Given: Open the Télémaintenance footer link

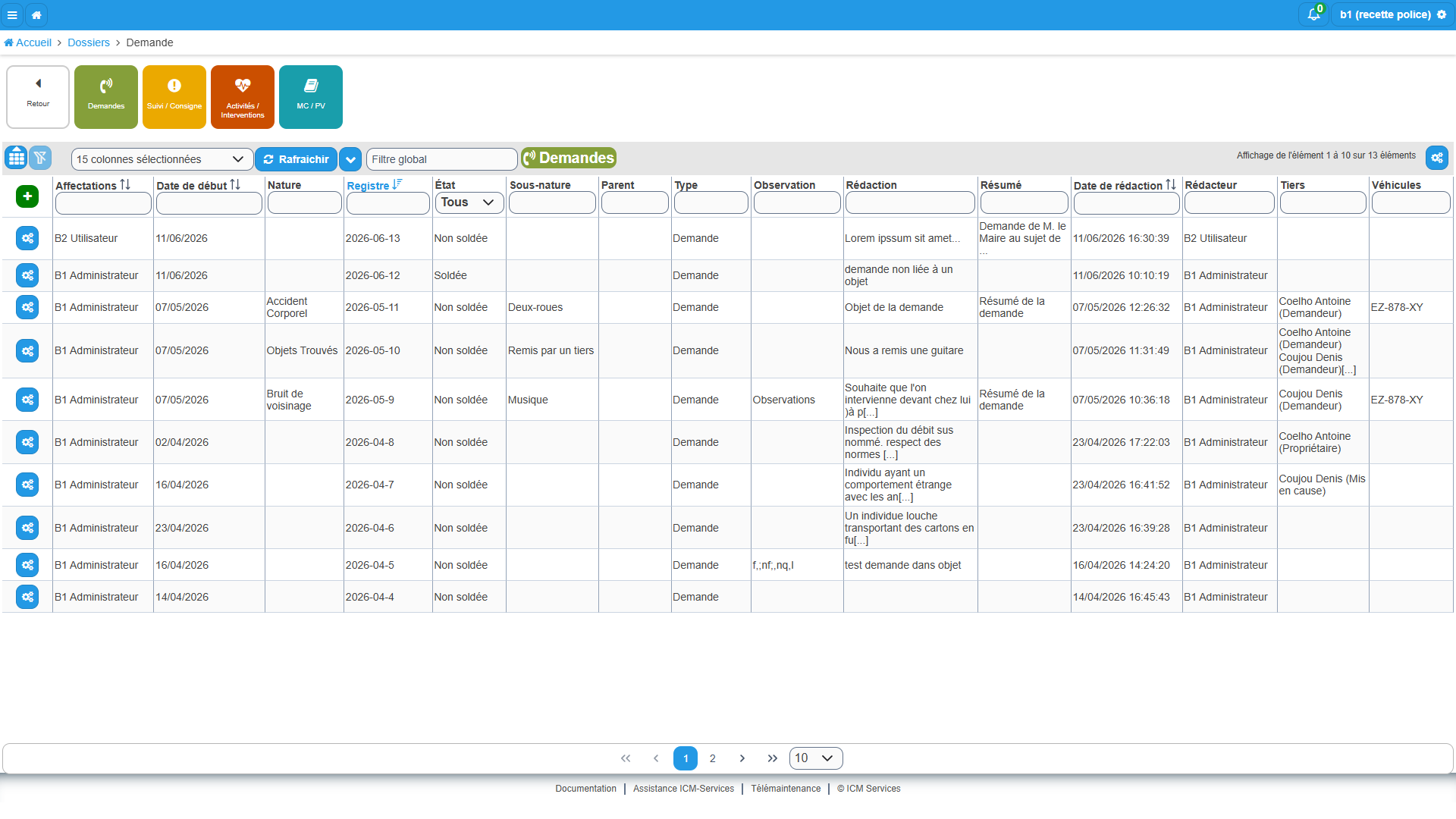Looking at the screenshot, I should 786,789.
